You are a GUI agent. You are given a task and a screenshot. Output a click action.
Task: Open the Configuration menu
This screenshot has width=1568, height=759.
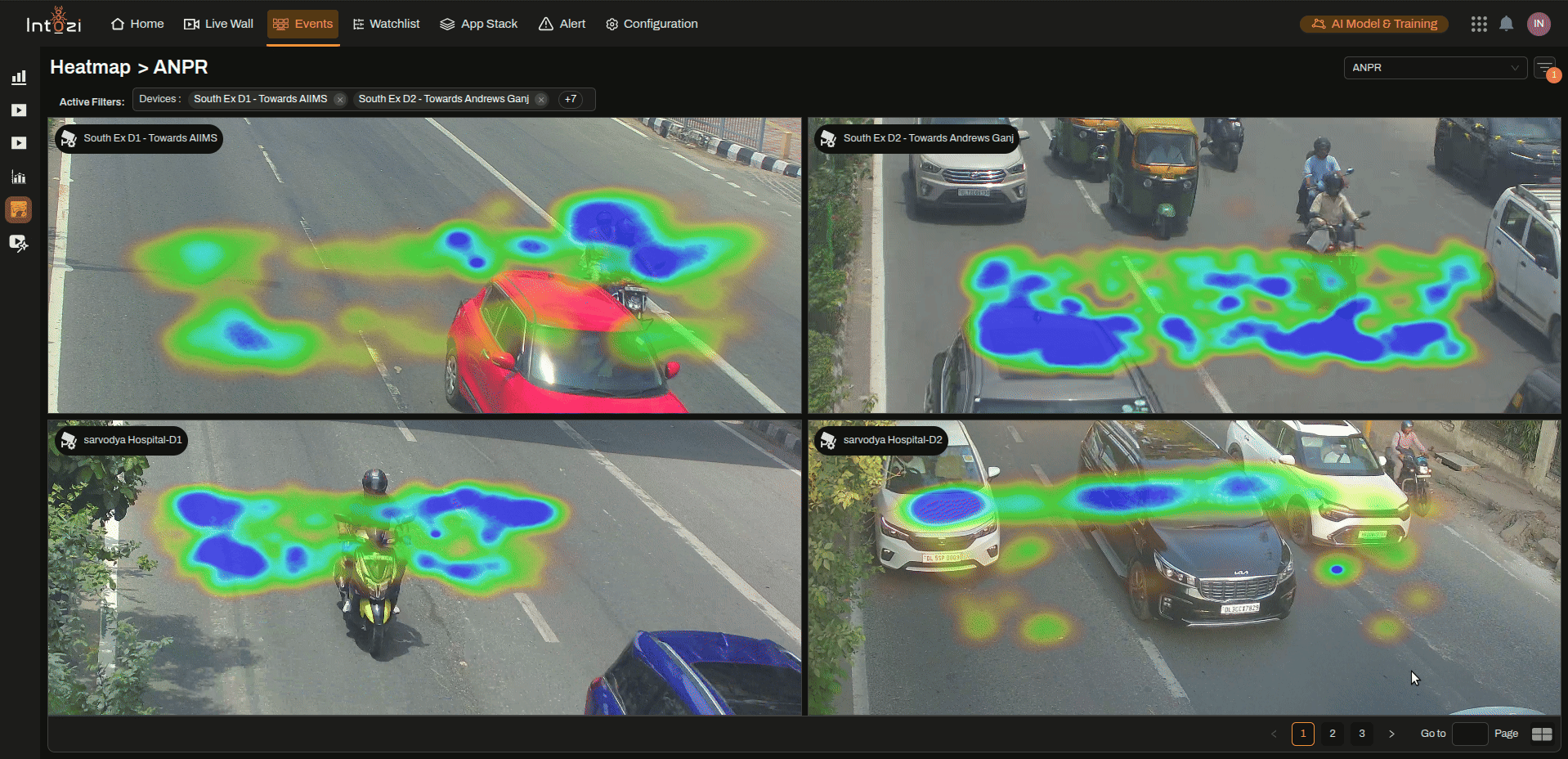651,24
